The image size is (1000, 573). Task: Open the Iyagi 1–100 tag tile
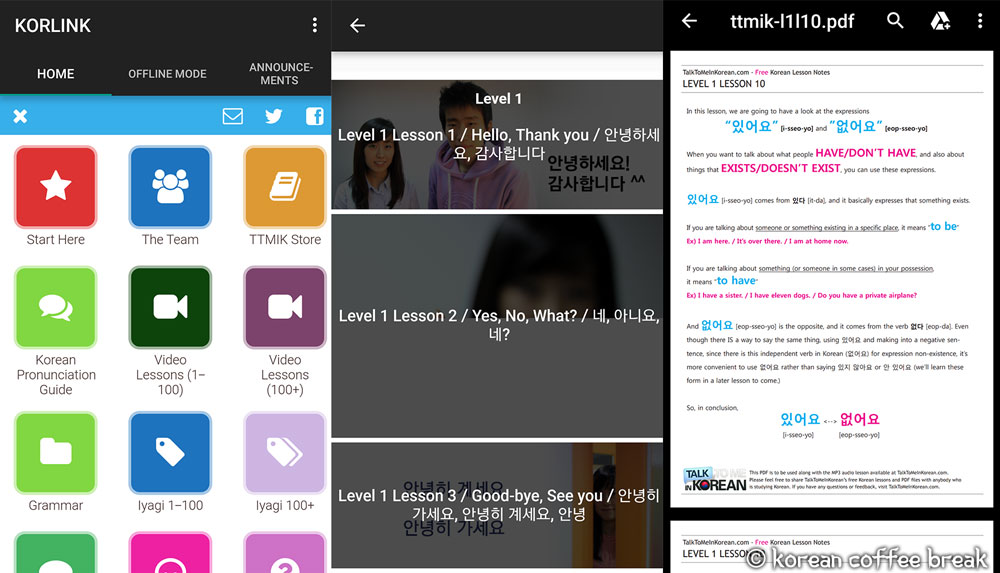170,453
